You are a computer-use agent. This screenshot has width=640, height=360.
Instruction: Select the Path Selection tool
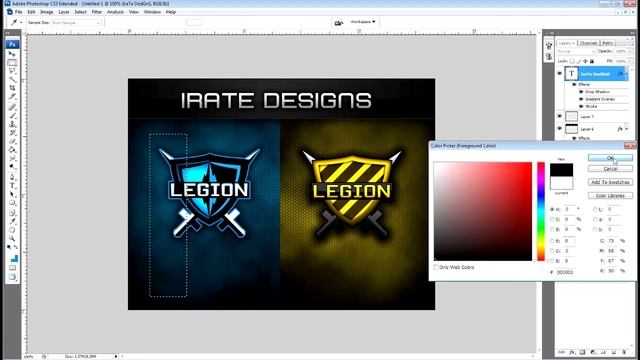pos(12,194)
